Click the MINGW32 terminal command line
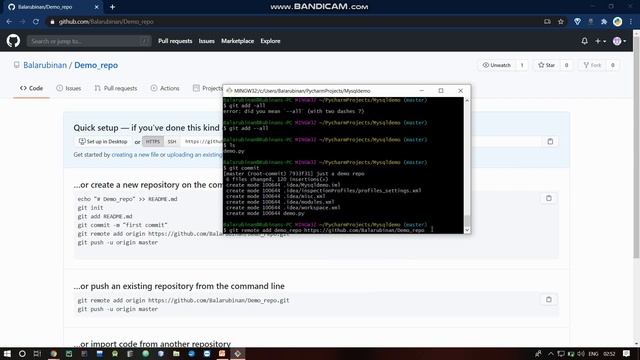Image resolution: width=640 pixels, height=360 pixels. pos(327,230)
